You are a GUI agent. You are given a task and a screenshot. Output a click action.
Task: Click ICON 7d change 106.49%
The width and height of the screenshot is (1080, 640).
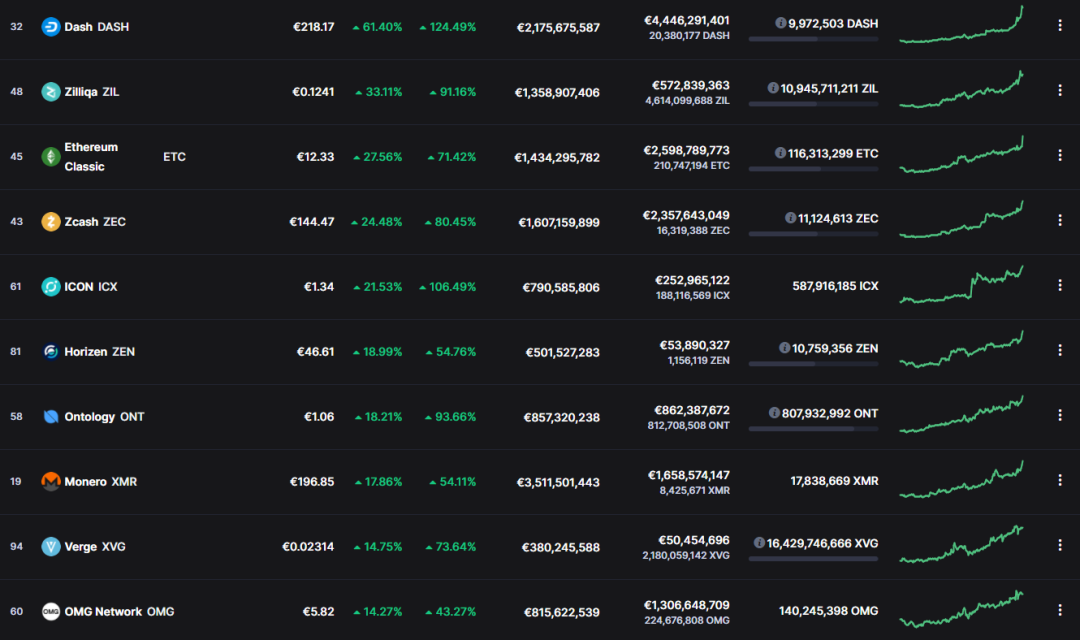click(448, 287)
